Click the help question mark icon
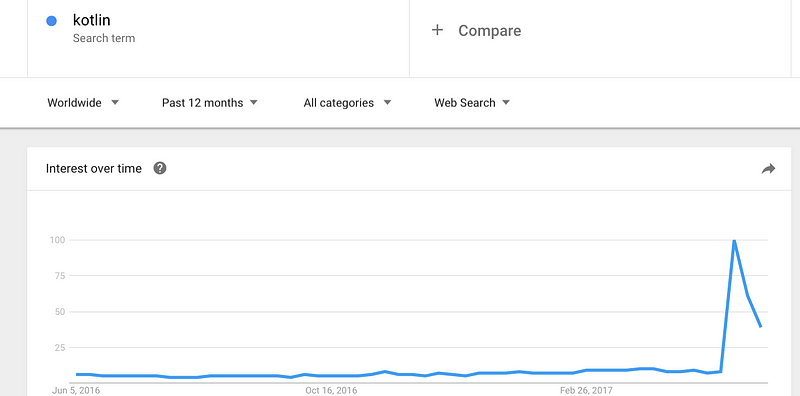Screen dimensions: 800x396 tap(160, 168)
